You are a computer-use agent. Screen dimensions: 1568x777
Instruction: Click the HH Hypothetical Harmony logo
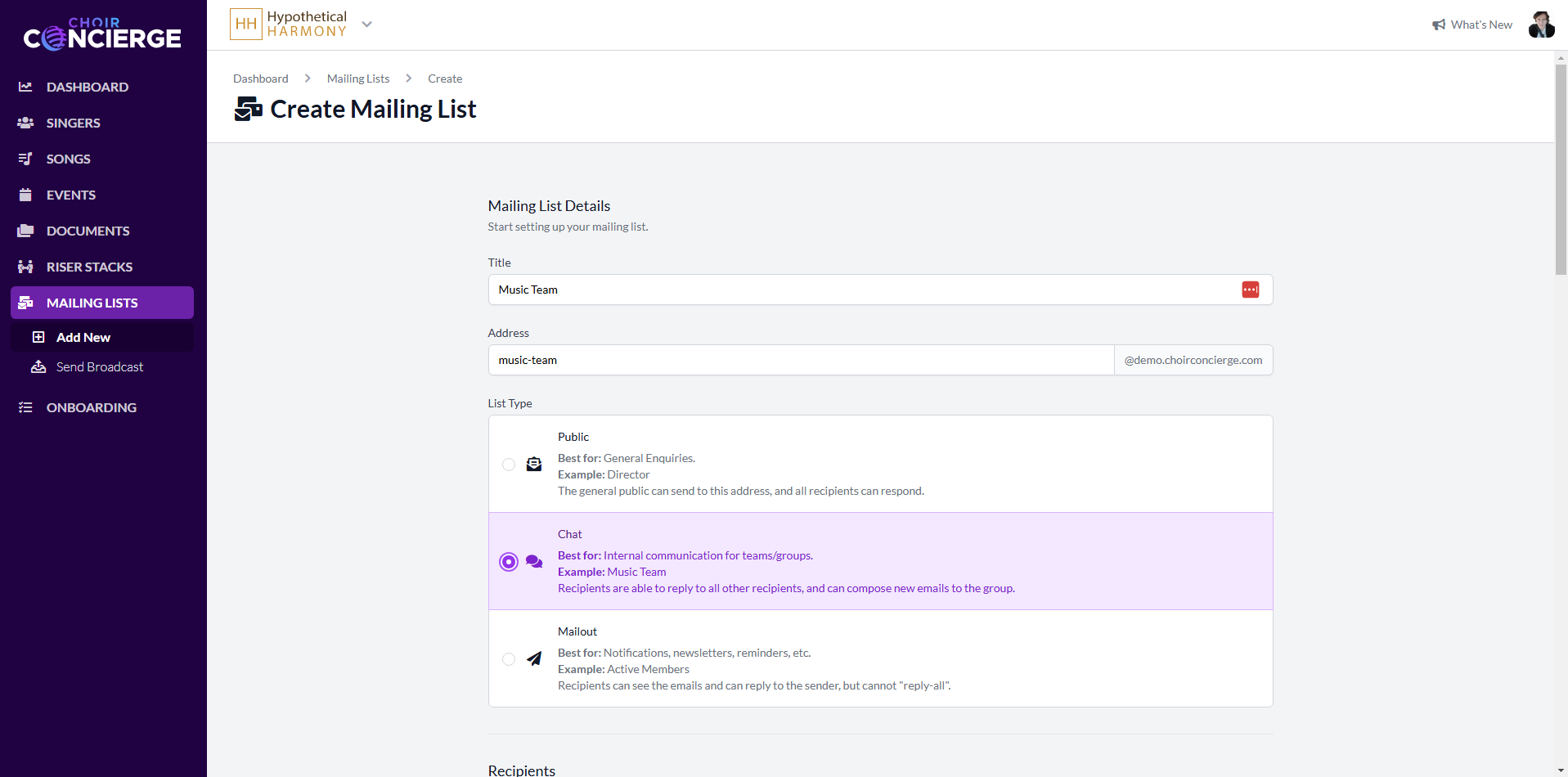click(289, 25)
